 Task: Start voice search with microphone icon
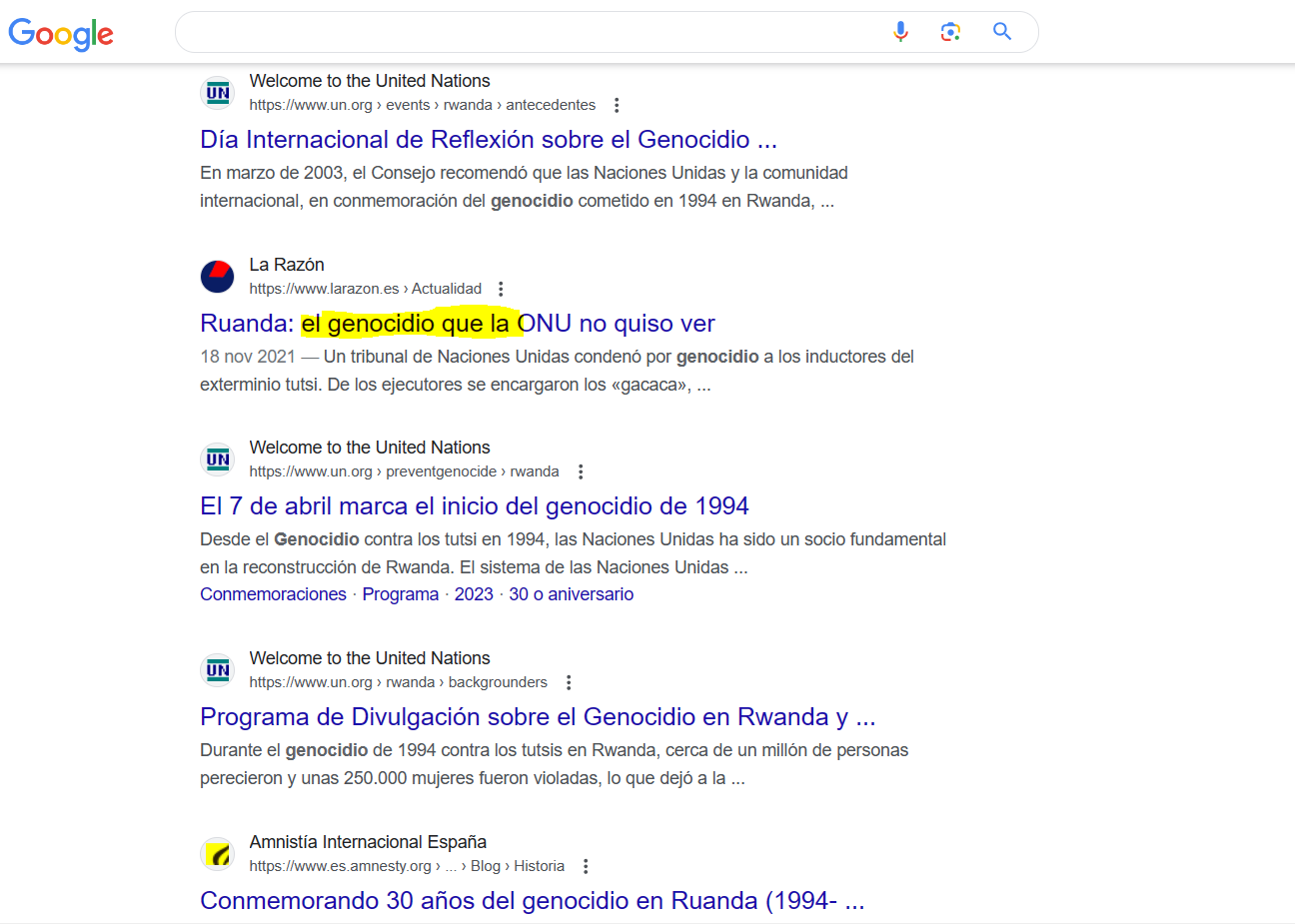tap(900, 32)
